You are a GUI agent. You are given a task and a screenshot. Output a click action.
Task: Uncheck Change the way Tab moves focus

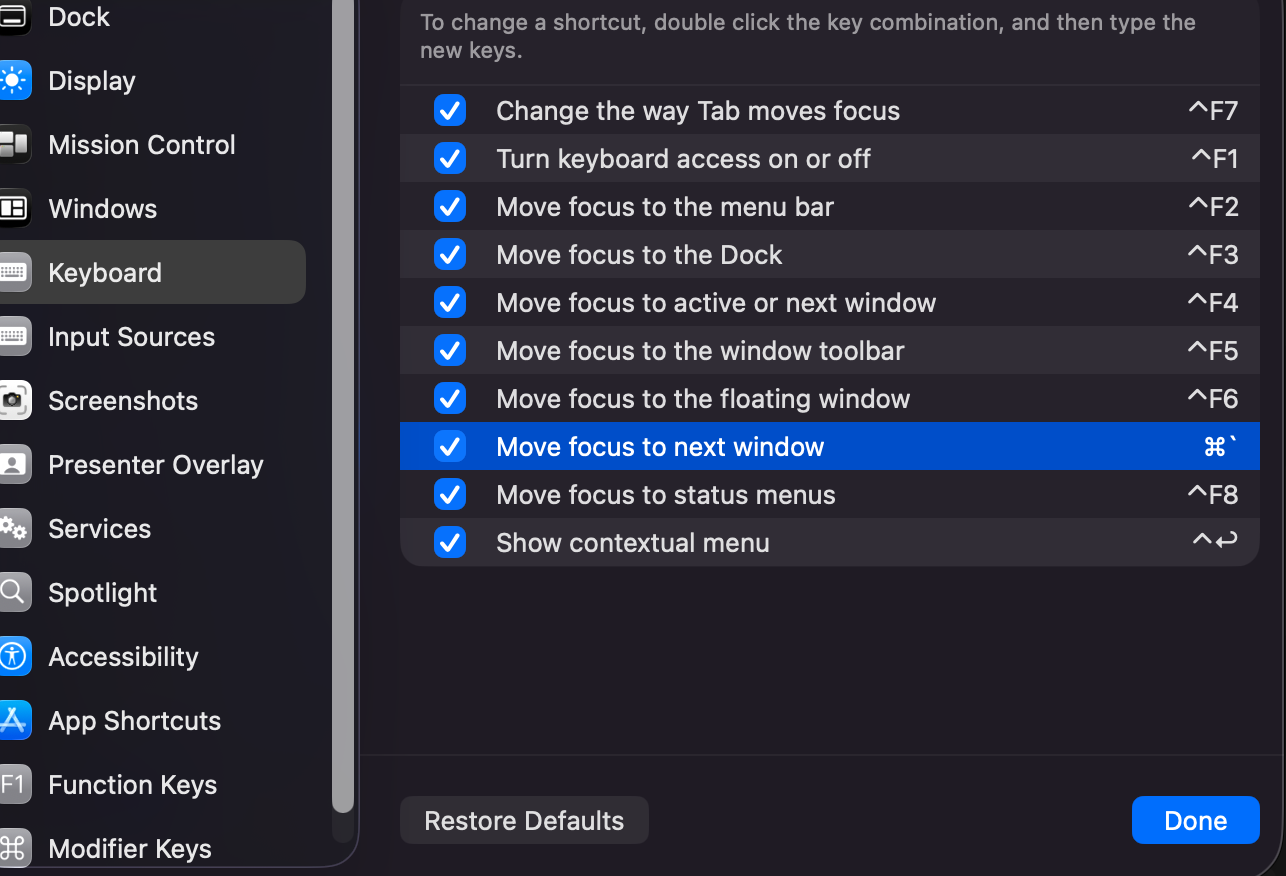point(450,111)
